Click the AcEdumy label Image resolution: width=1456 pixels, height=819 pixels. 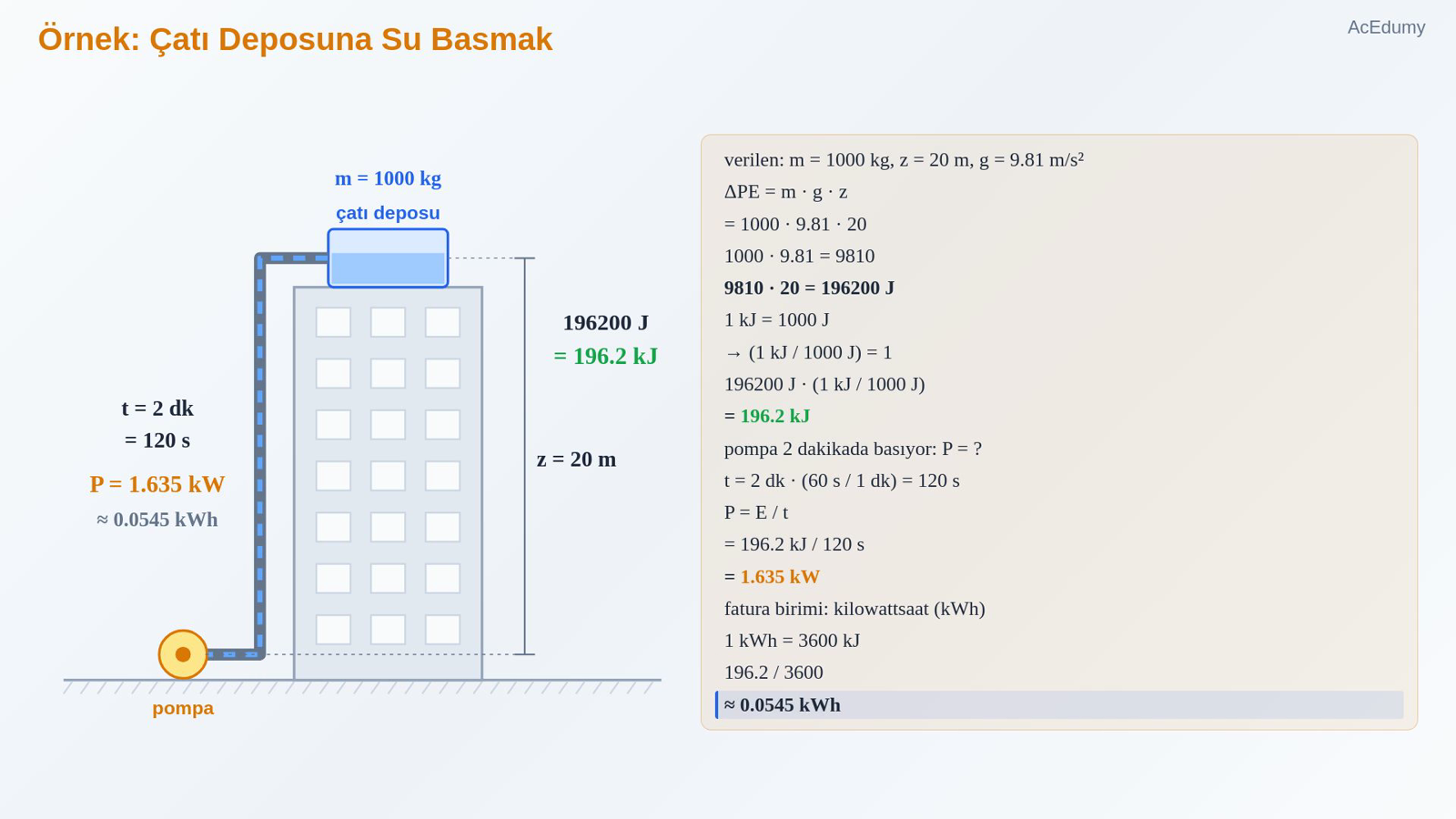point(1386,27)
